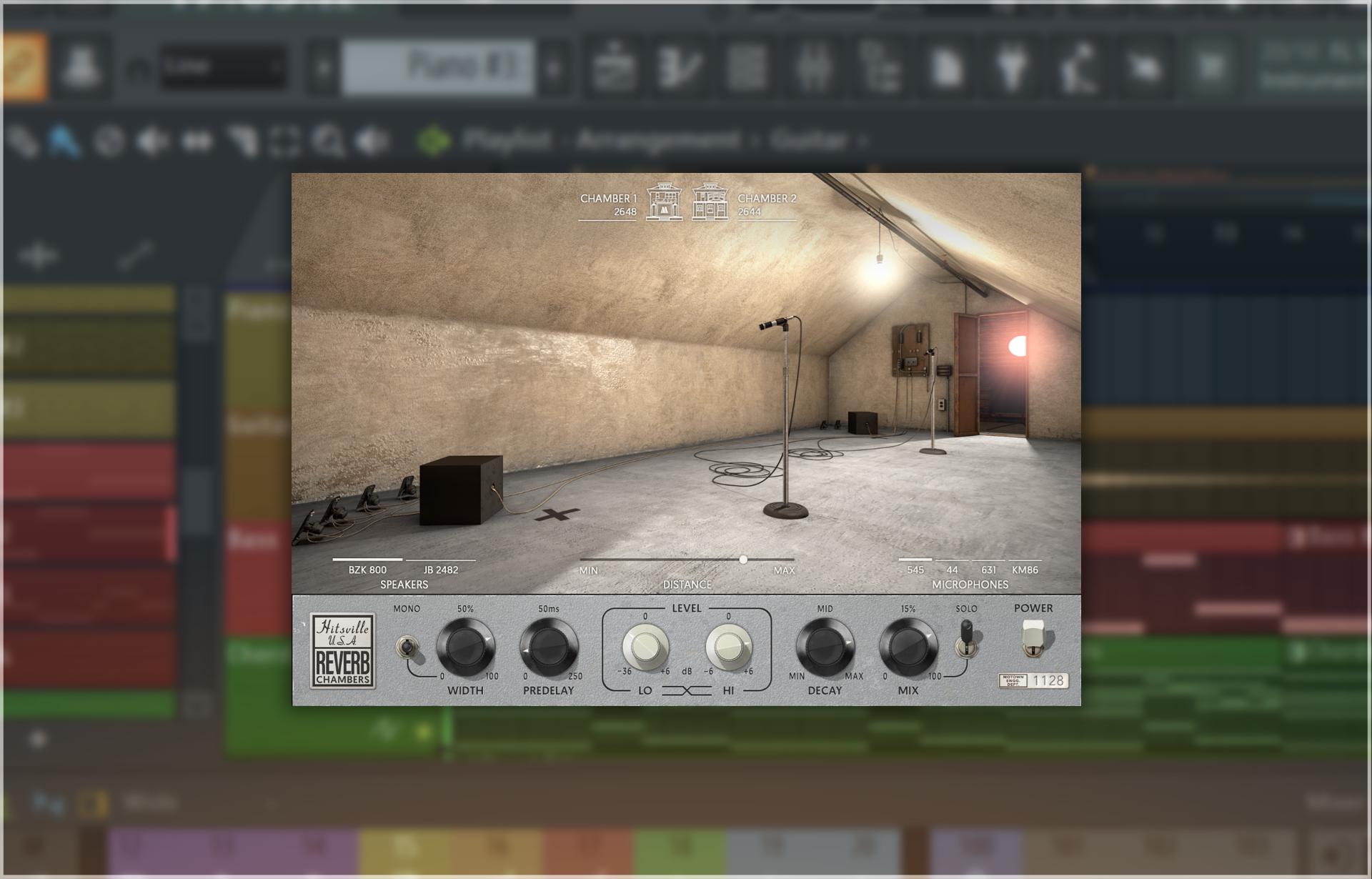Click the black X floor marker
Viewport: 1372px width, 879px height.
coord(557,514)
